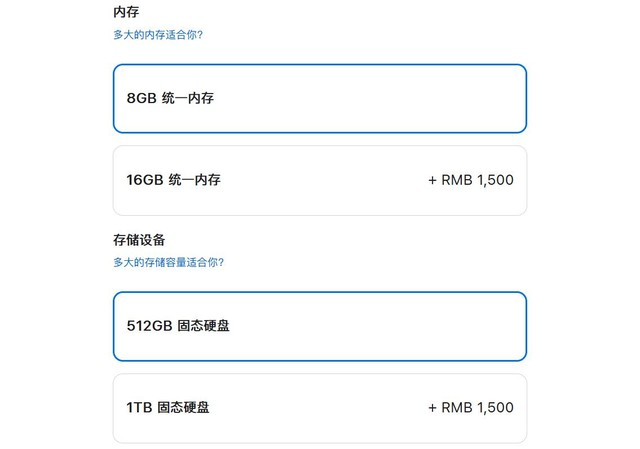Screen dimensions: 640x449
Task: Click the blue border of the selected 8GB card
Action: 320,65
